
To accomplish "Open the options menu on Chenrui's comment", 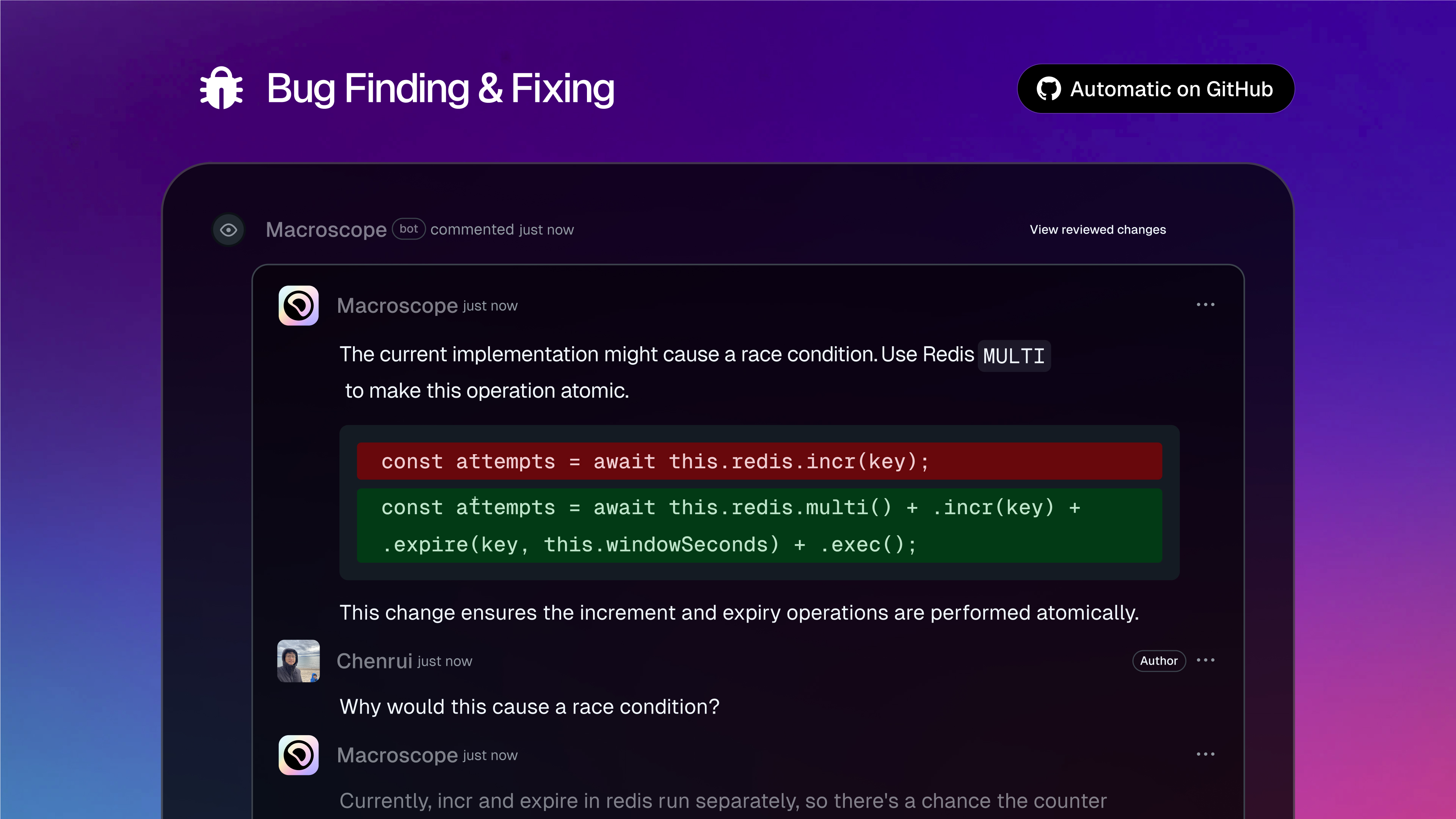I will (1206, 660).
